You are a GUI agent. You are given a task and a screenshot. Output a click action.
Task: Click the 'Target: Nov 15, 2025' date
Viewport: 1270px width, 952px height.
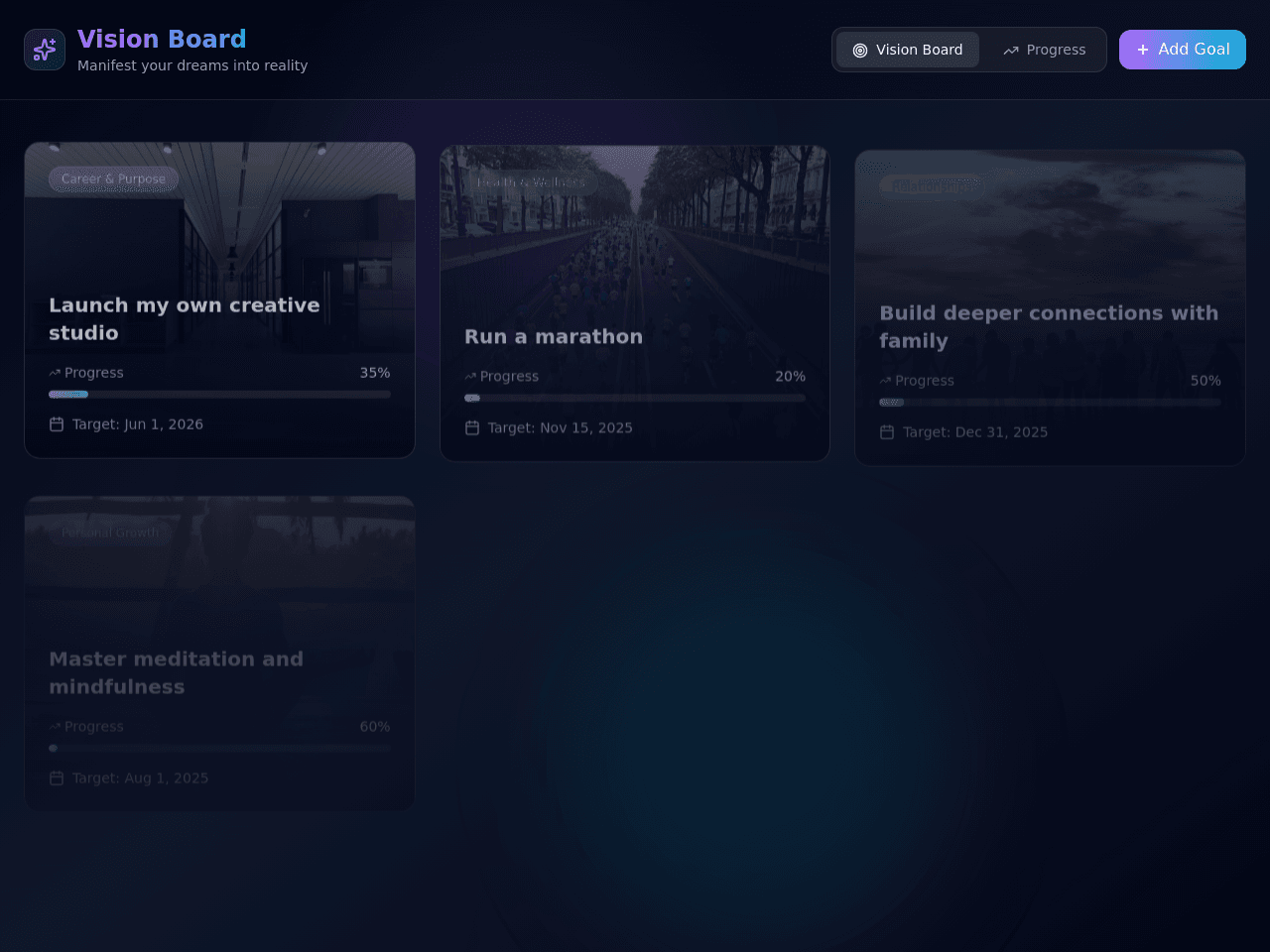click(x=561, y=428)
